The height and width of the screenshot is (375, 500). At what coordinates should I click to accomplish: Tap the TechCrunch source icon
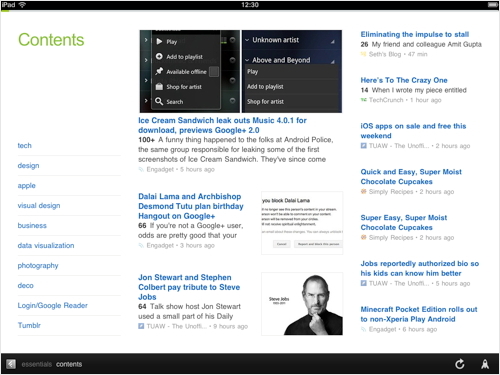363,100
